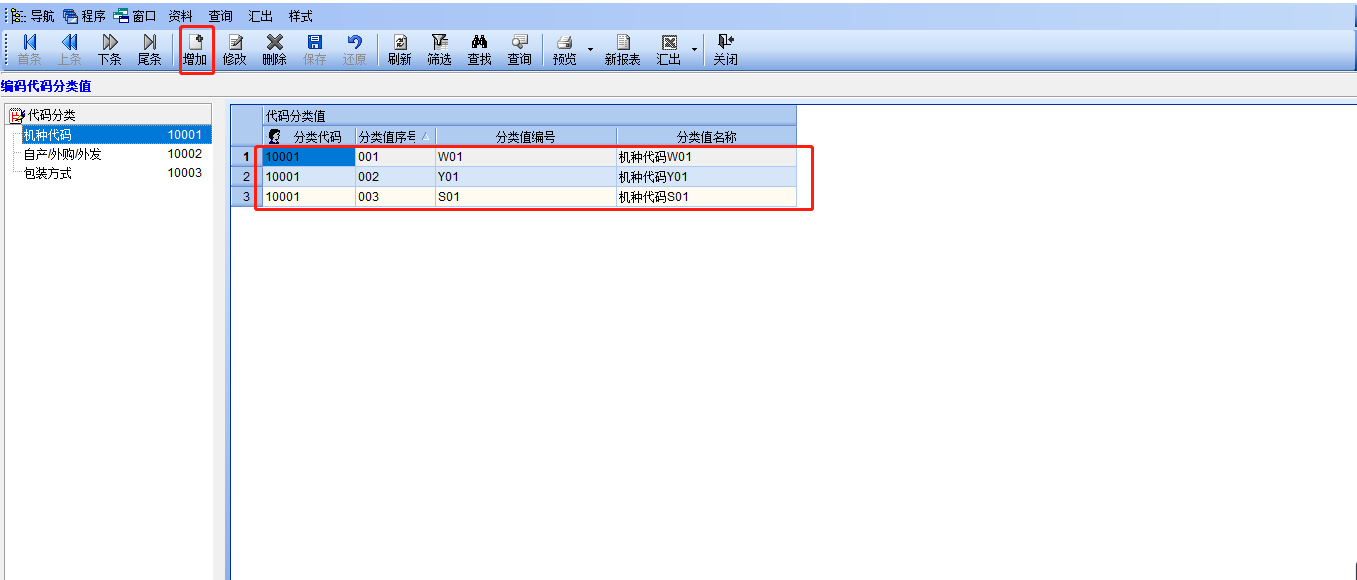Sort by the 分类值序号 column header
Image resolution: width=1357 pixels, height=580 pixels.
[395, 136]
